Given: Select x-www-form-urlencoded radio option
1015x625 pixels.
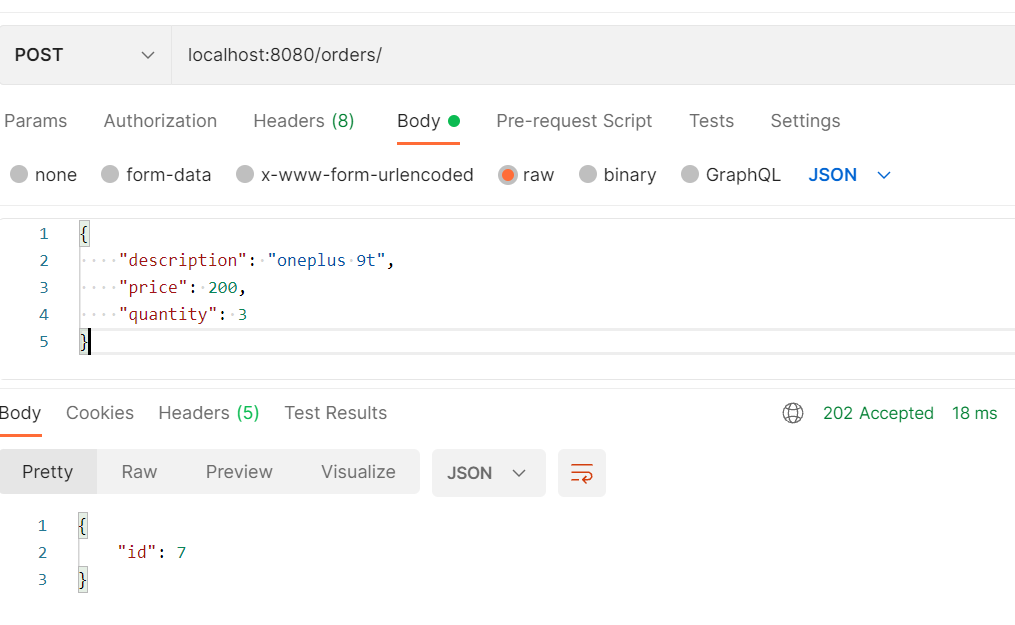Looking at the screenshot, I should 245,175.
